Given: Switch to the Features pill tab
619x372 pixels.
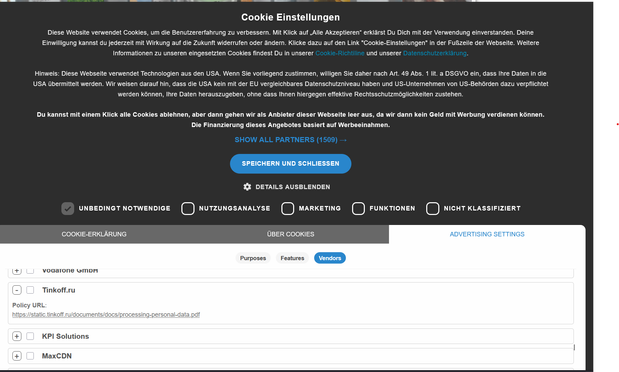Looking at the screenshot, I should point(292,258).
